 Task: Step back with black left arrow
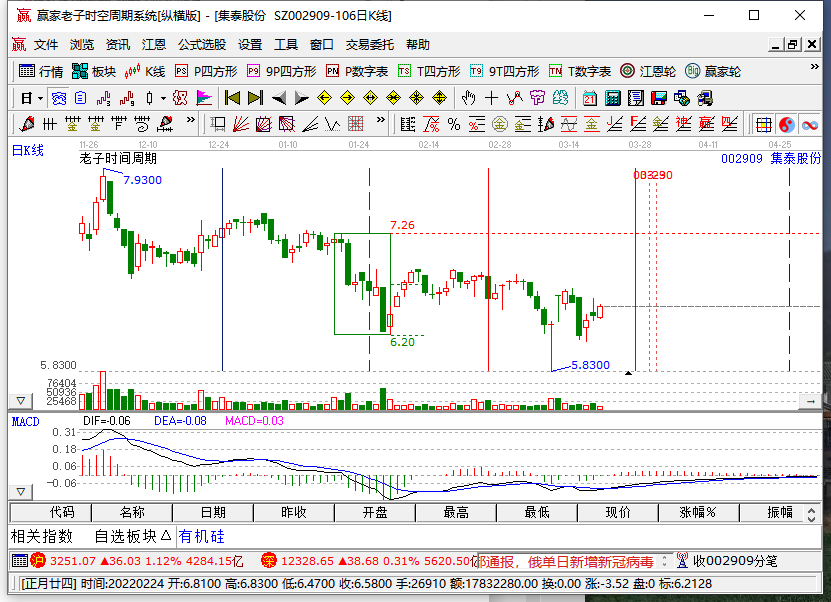pos(278,98)
